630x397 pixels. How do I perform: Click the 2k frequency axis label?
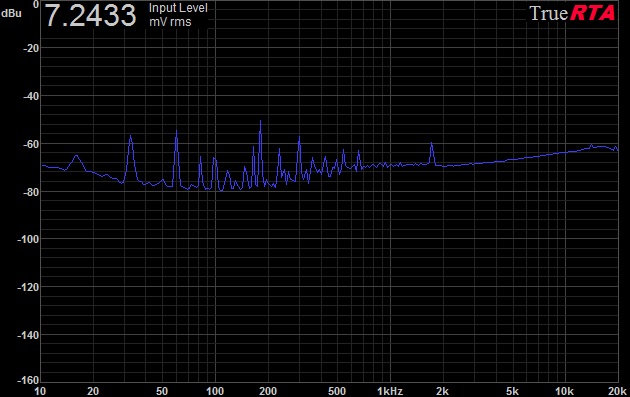click(442, 391)
